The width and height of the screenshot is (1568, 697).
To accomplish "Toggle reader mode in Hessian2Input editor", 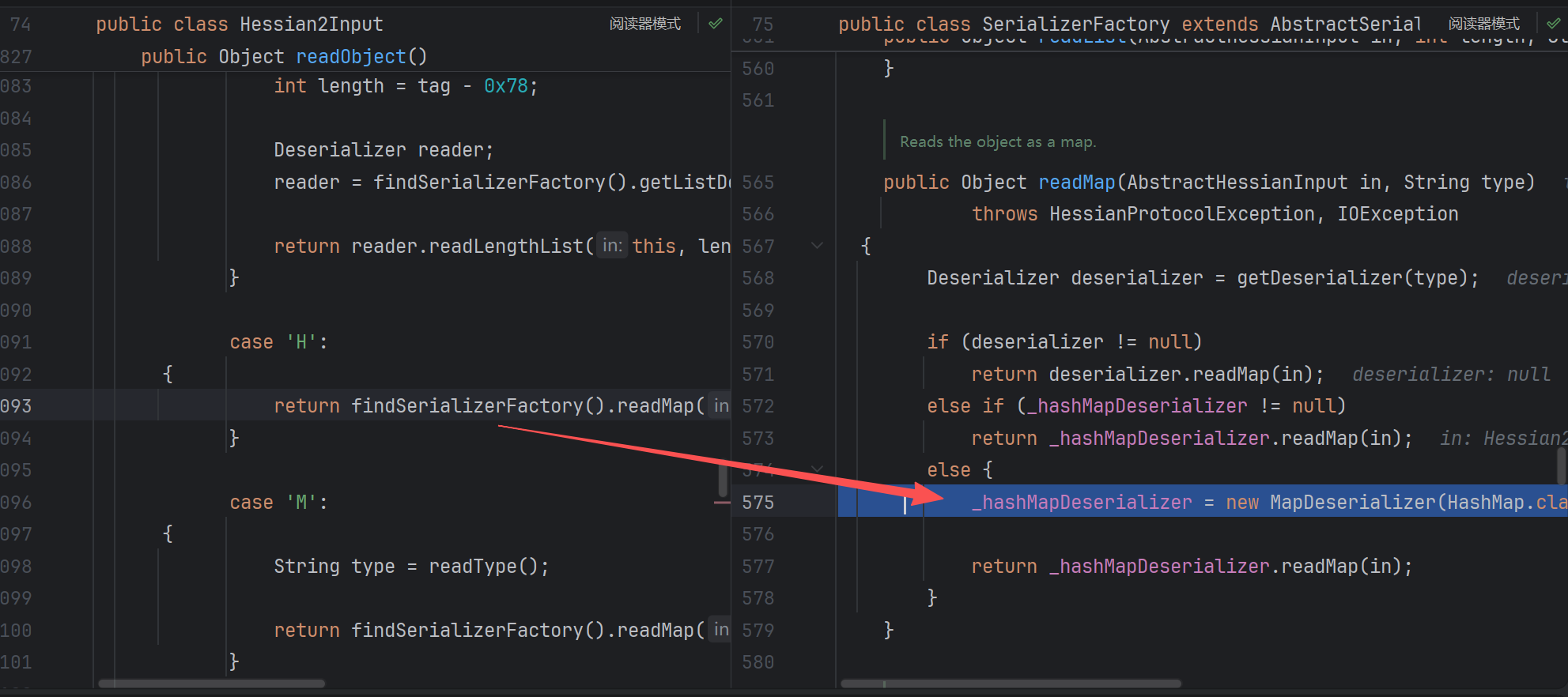I will click(644, 24).
